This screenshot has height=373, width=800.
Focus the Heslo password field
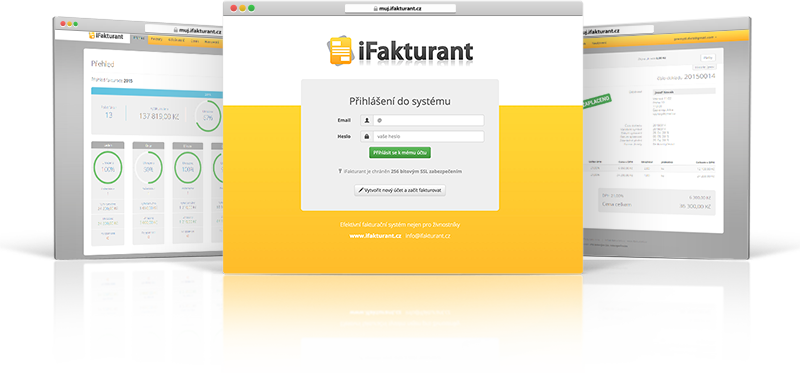click(x=428, y=137)
